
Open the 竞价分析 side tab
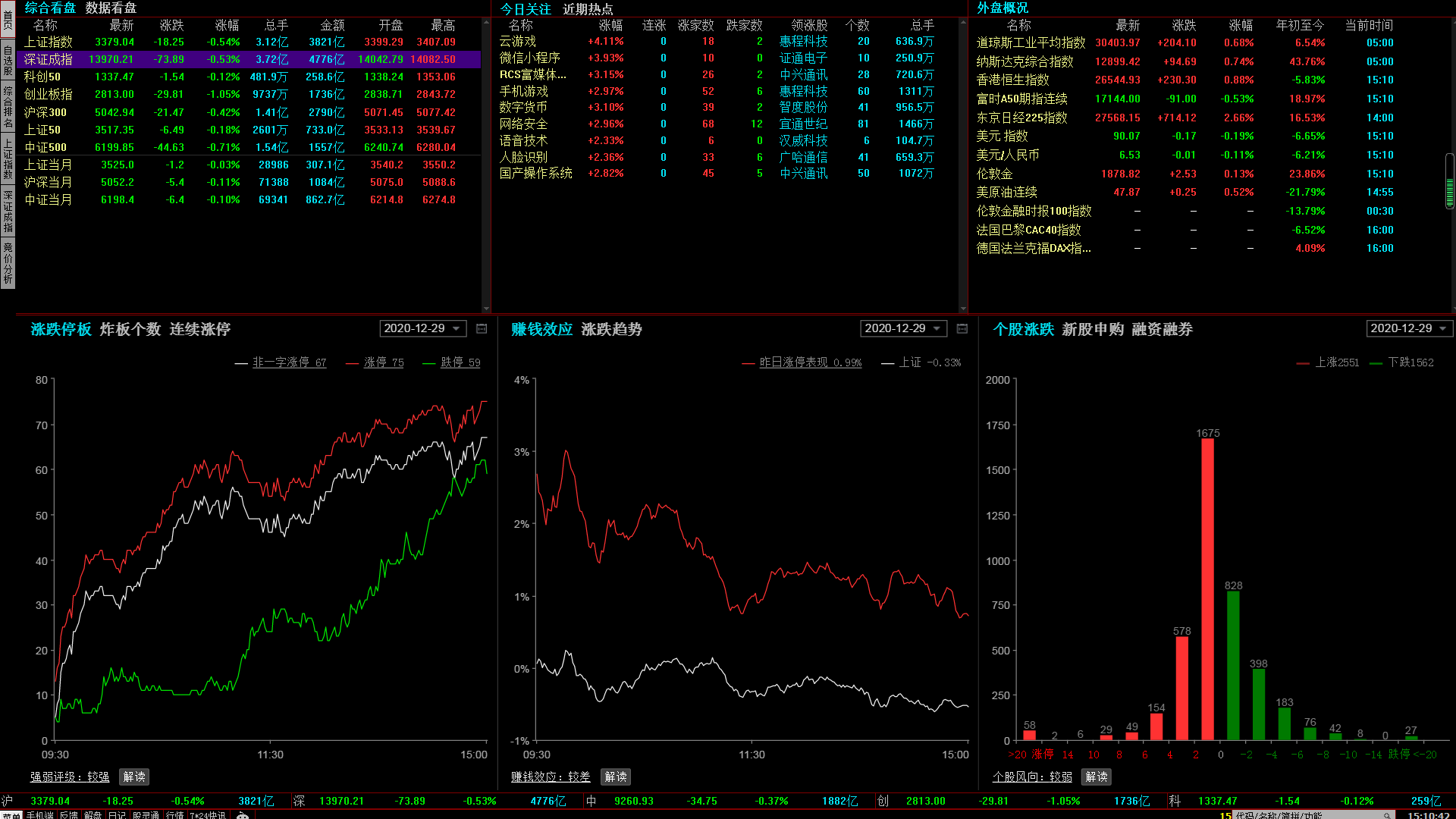click(8, 262)
